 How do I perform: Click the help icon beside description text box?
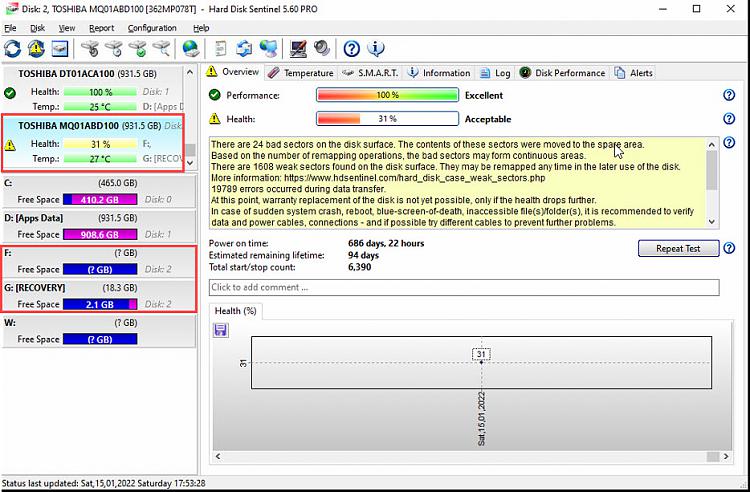pyautogui.click(x=729, y=142)
